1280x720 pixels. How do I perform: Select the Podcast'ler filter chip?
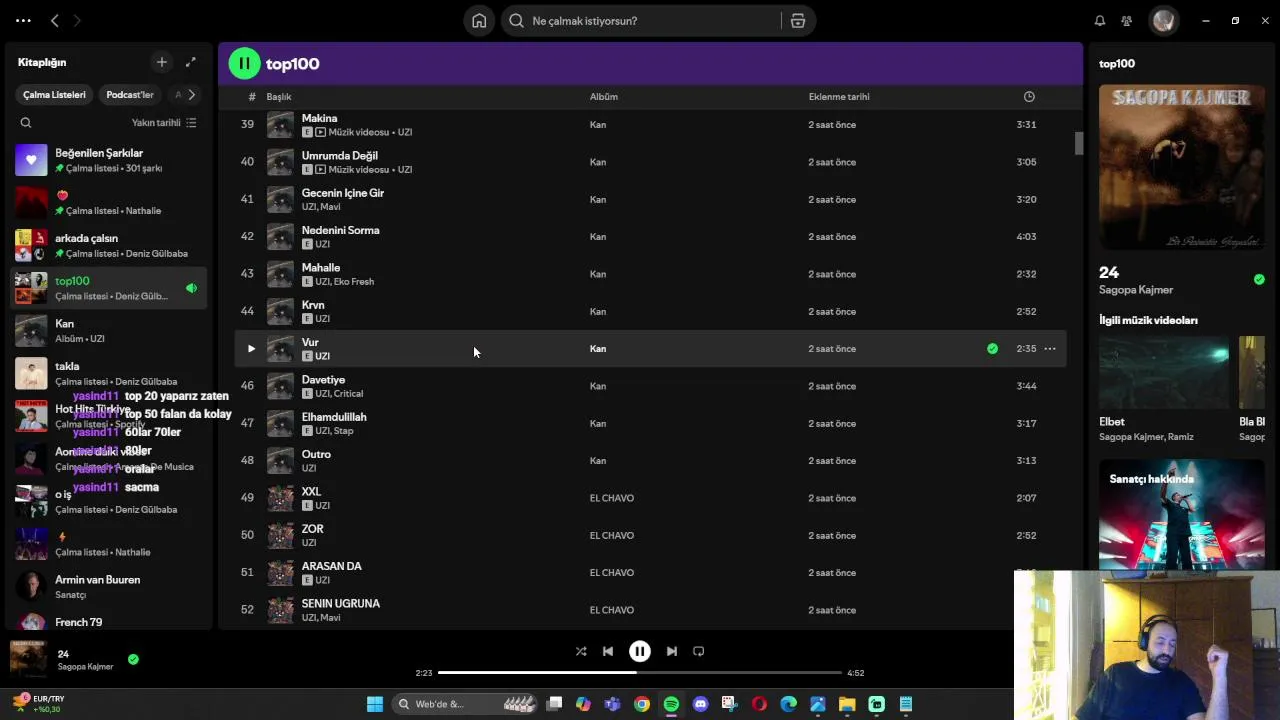coord(130,95)
